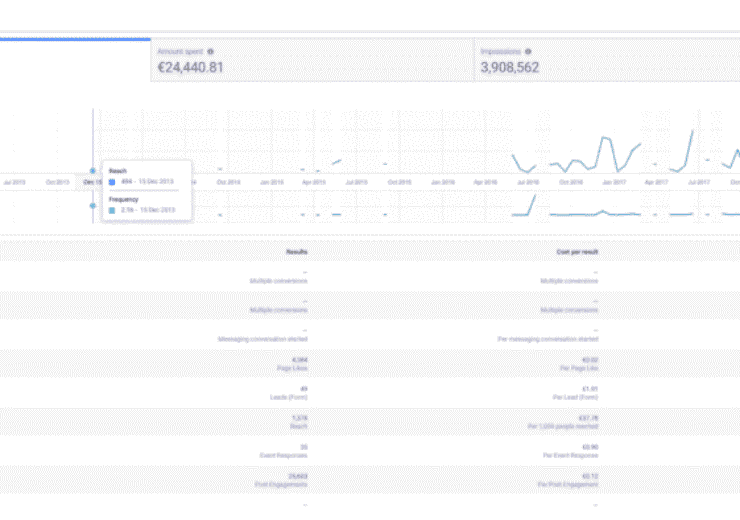Viewport: 740px width, 520px height.
Task: Select the Impressions metric card
Action: pyautogui.click(x=607, y=60)
